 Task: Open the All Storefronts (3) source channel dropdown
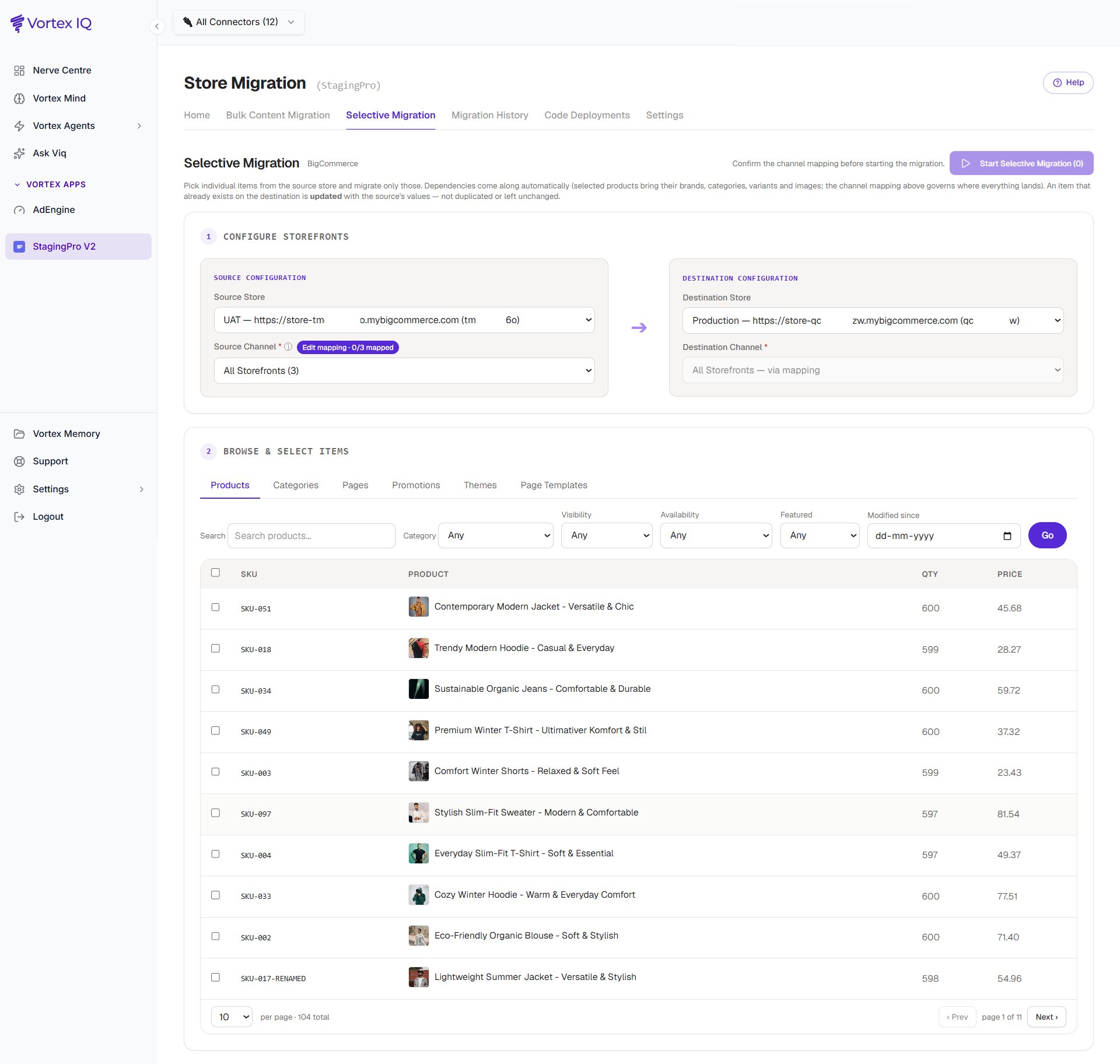tap(404, 371)
